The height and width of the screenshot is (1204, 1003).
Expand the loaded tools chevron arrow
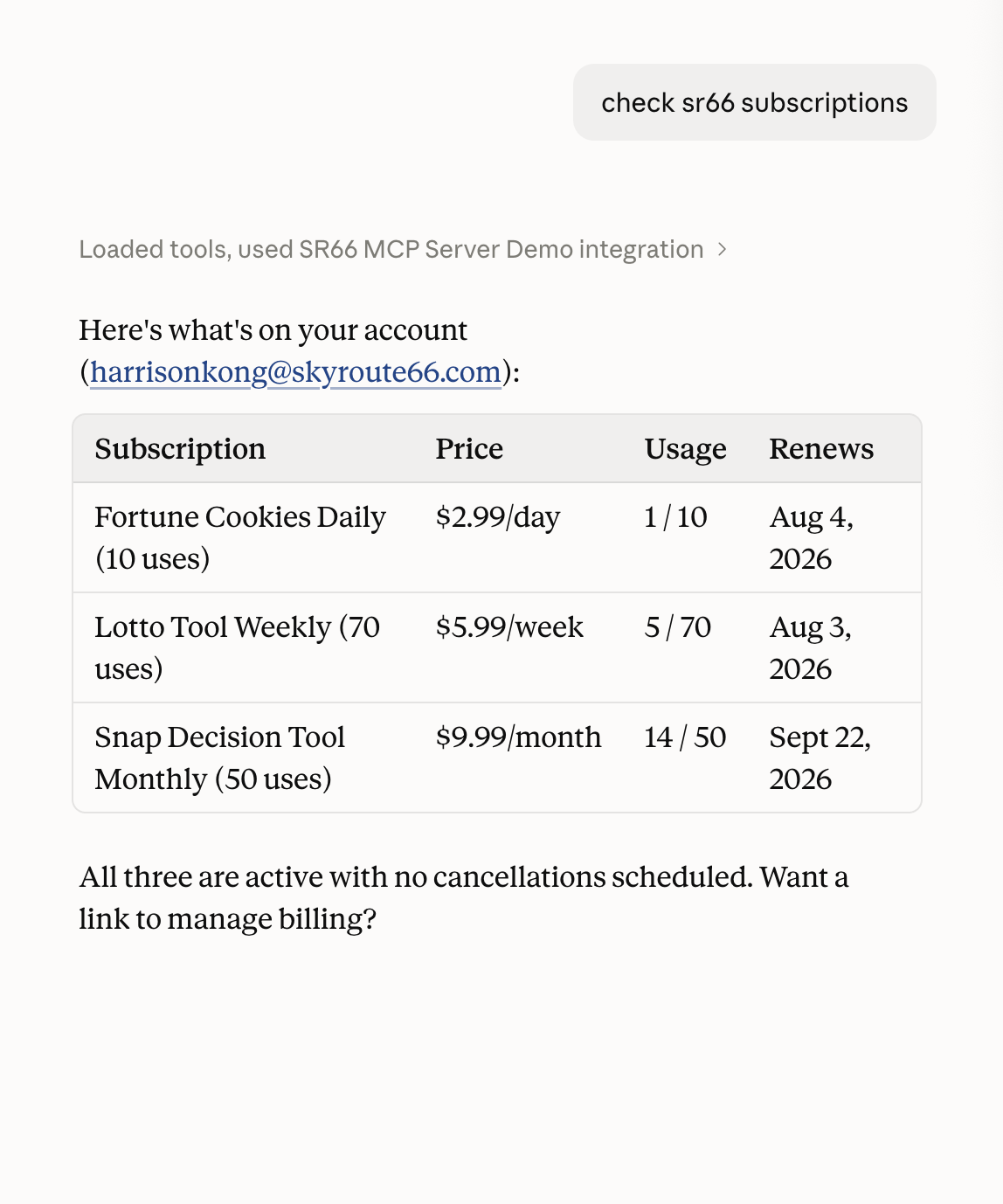722,250
